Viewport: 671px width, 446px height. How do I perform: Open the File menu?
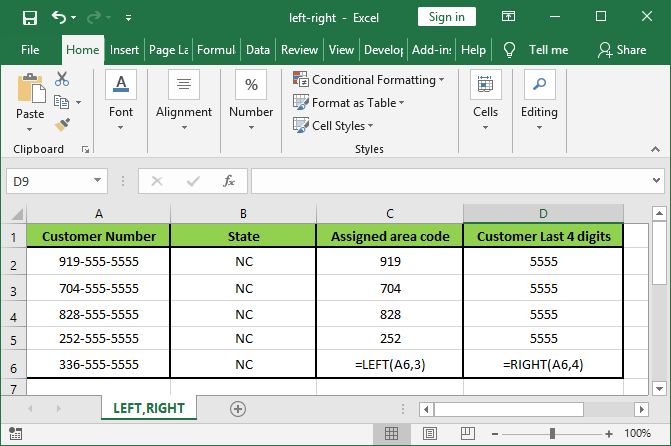pos(30,50)
